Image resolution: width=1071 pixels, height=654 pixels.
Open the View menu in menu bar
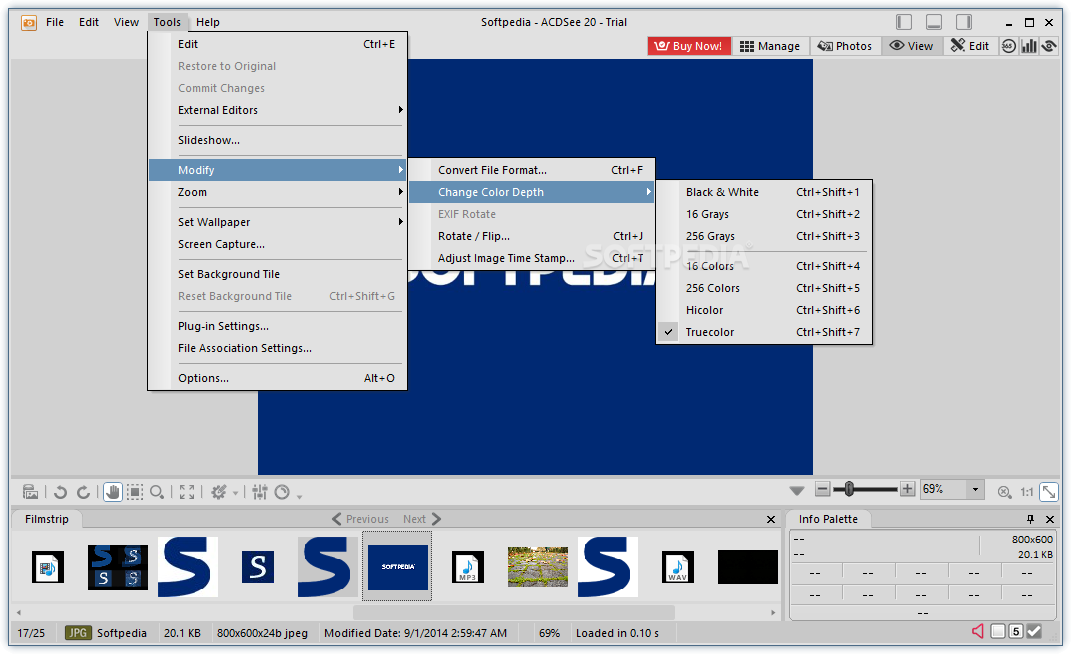click(x=126, y=22)
